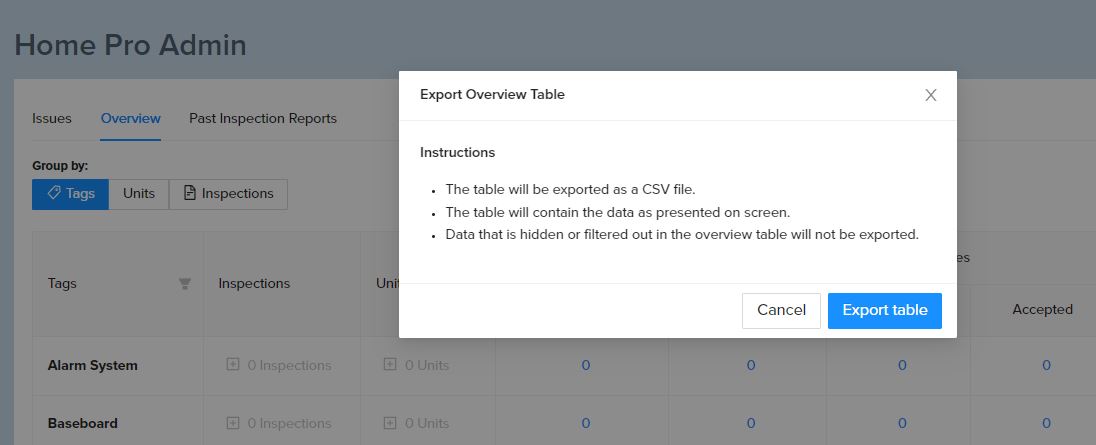Screen dimensions: 1096x445
Task: Click the hidden or filtered data instruction line
Action: coord(682,235)
